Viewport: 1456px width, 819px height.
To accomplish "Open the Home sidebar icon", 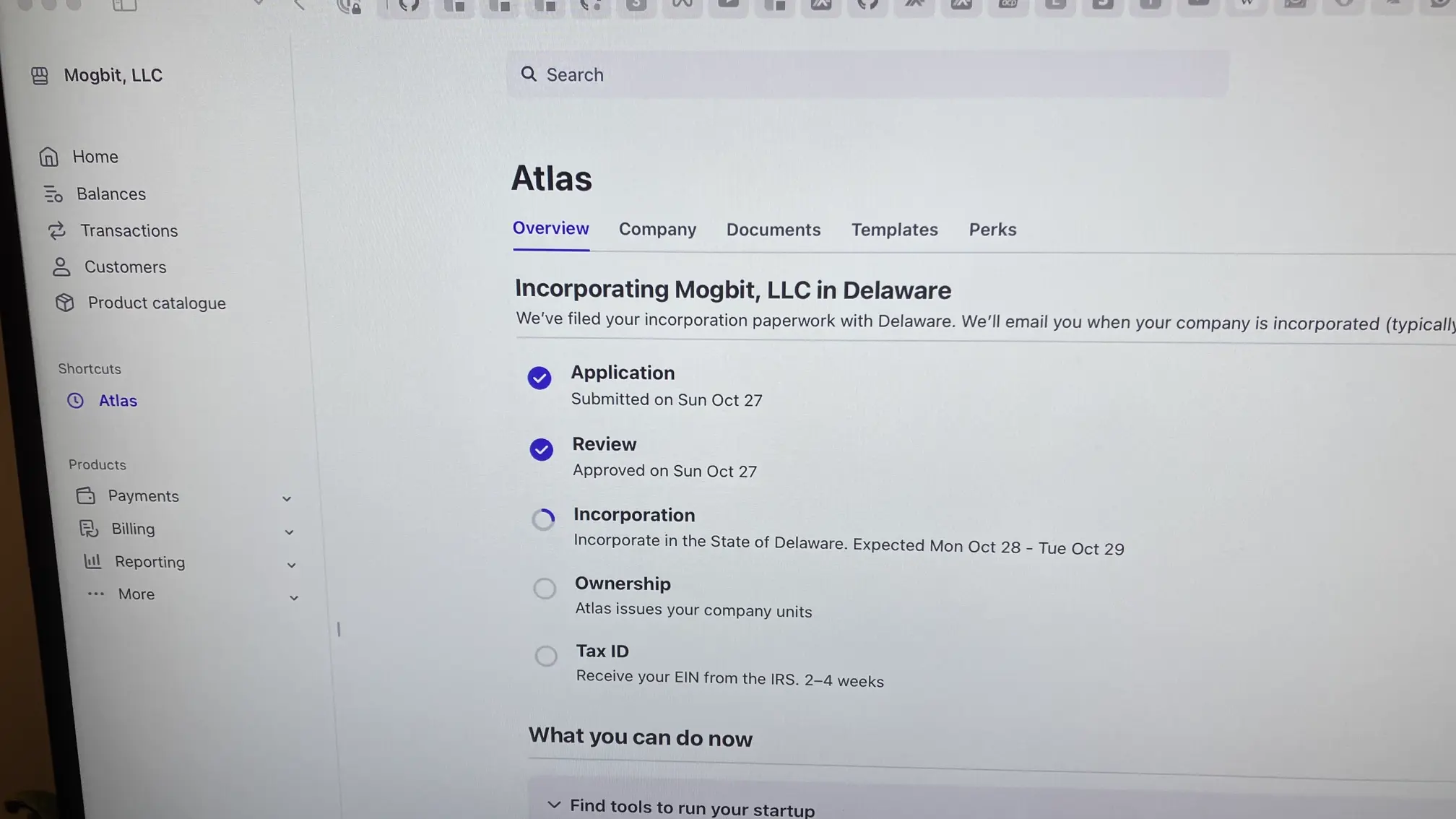I will [48, 156].
